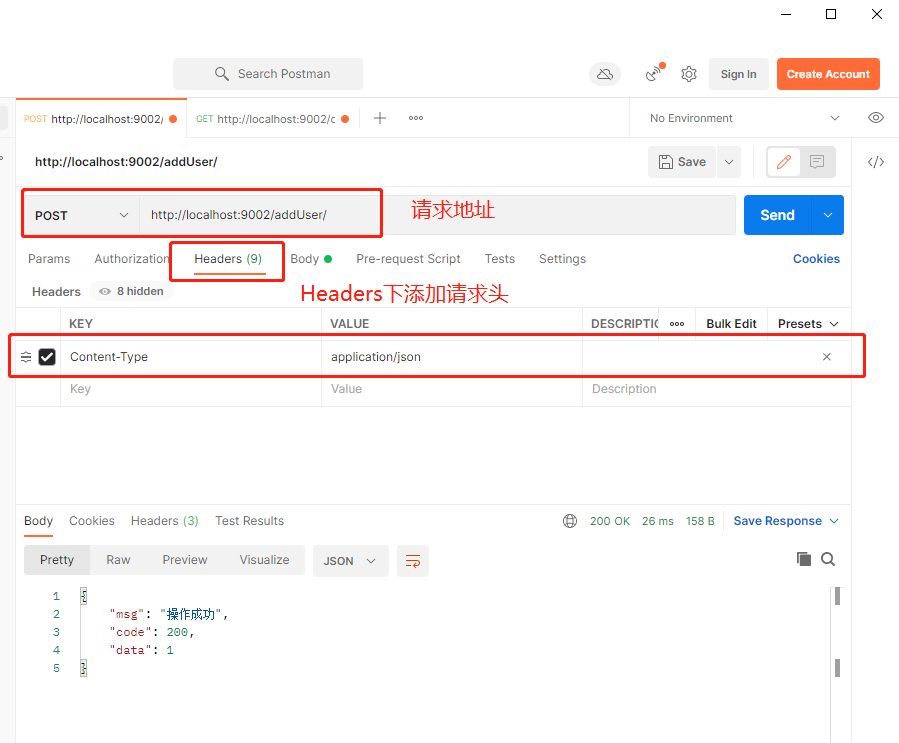Click the environment quick look eye icon
Screen dimensions: 899x743
coord(876,117)
